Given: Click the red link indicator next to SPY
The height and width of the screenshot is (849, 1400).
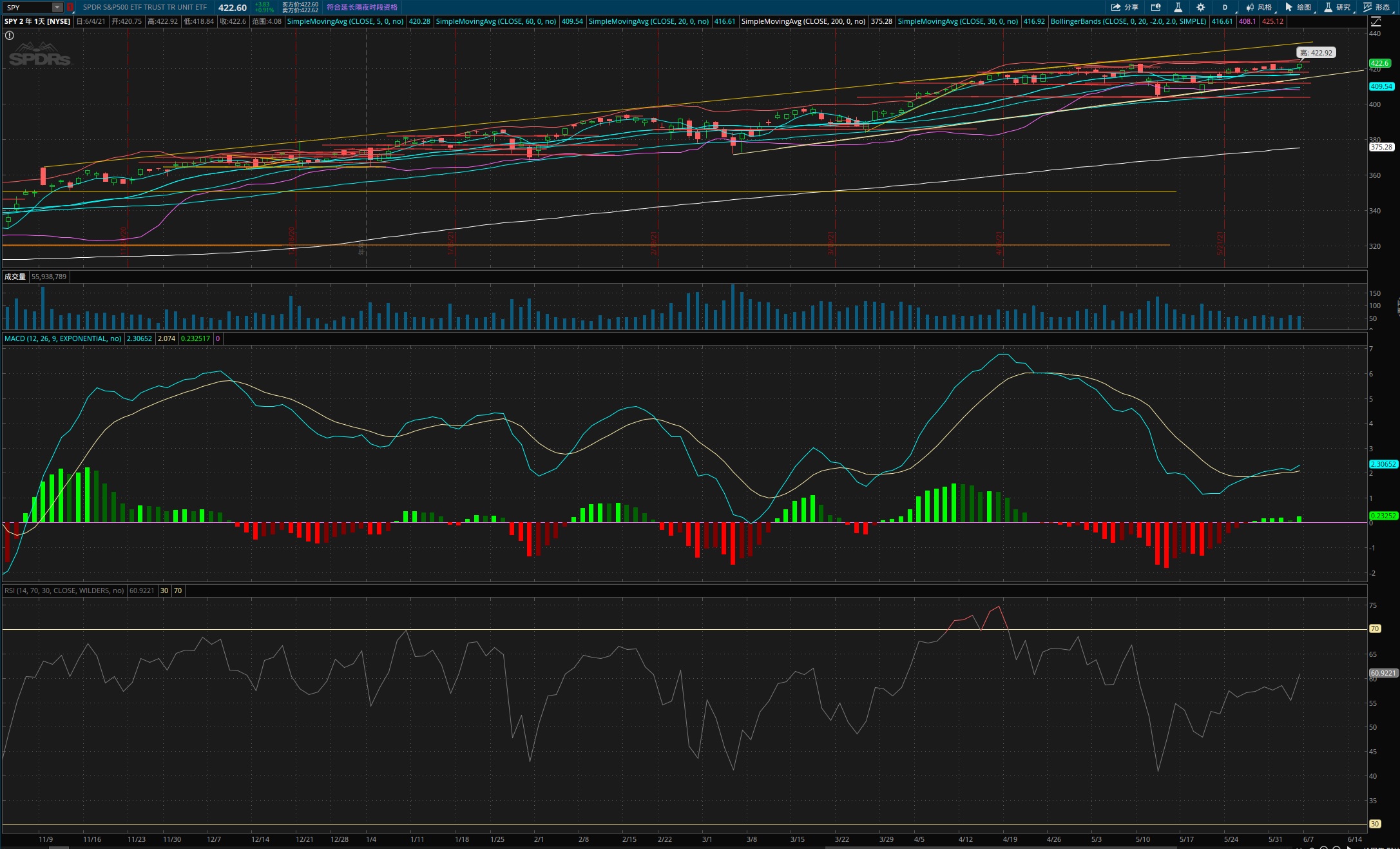Looking at the screenshot, I should (70, 7).
